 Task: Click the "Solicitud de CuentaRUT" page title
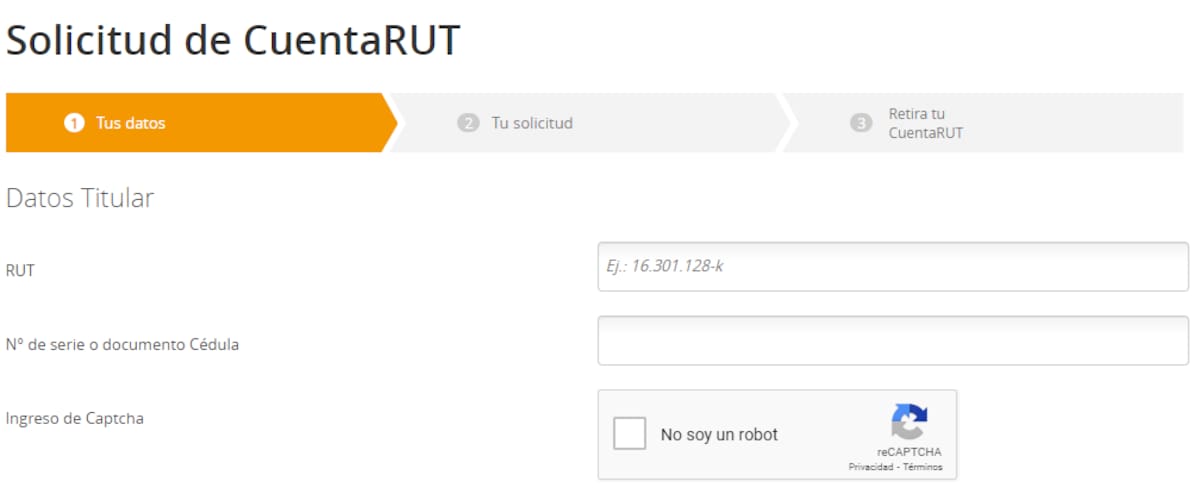[x=233, y=41]
